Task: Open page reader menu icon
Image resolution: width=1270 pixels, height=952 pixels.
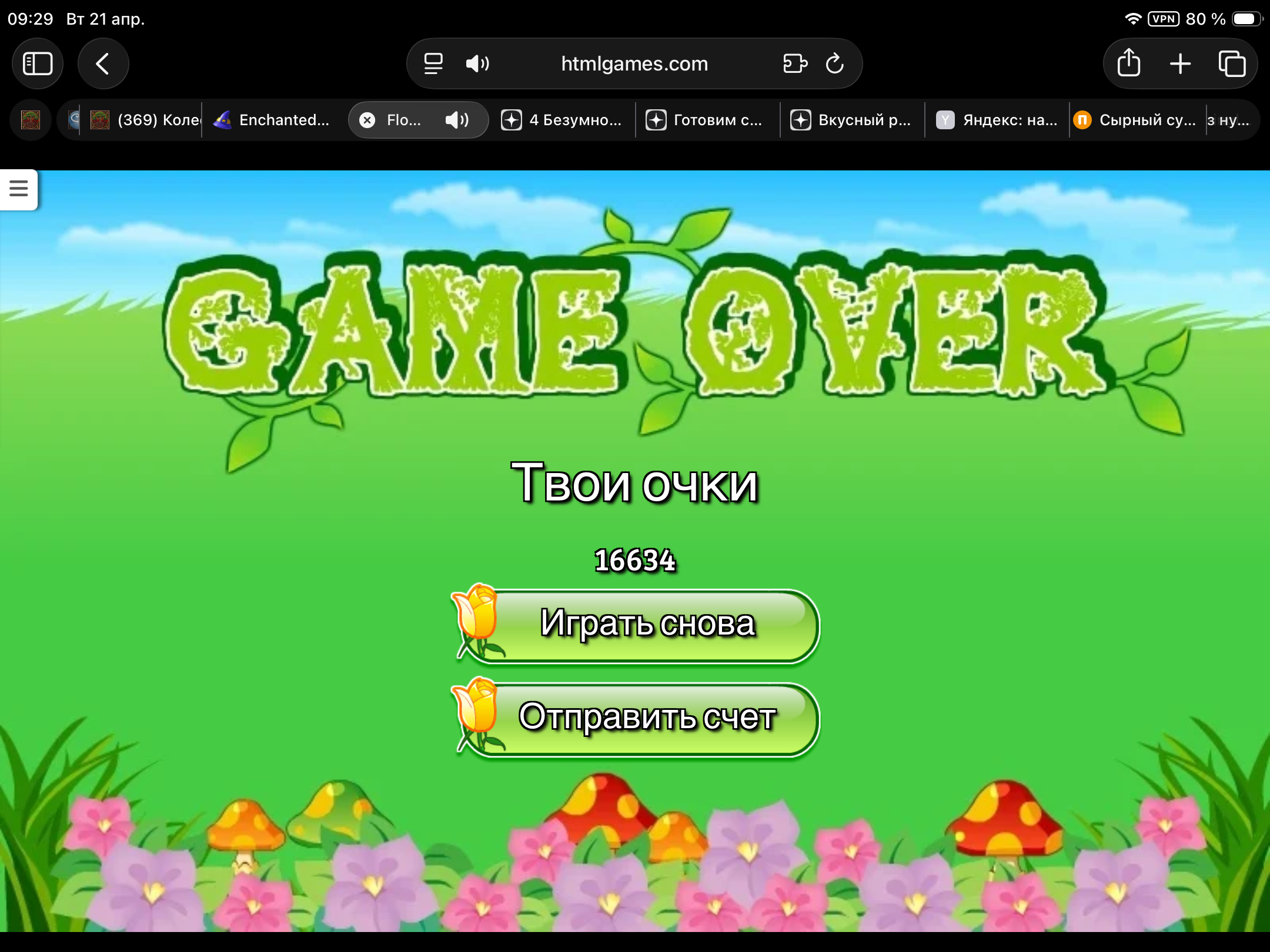Action: (433, 63)
